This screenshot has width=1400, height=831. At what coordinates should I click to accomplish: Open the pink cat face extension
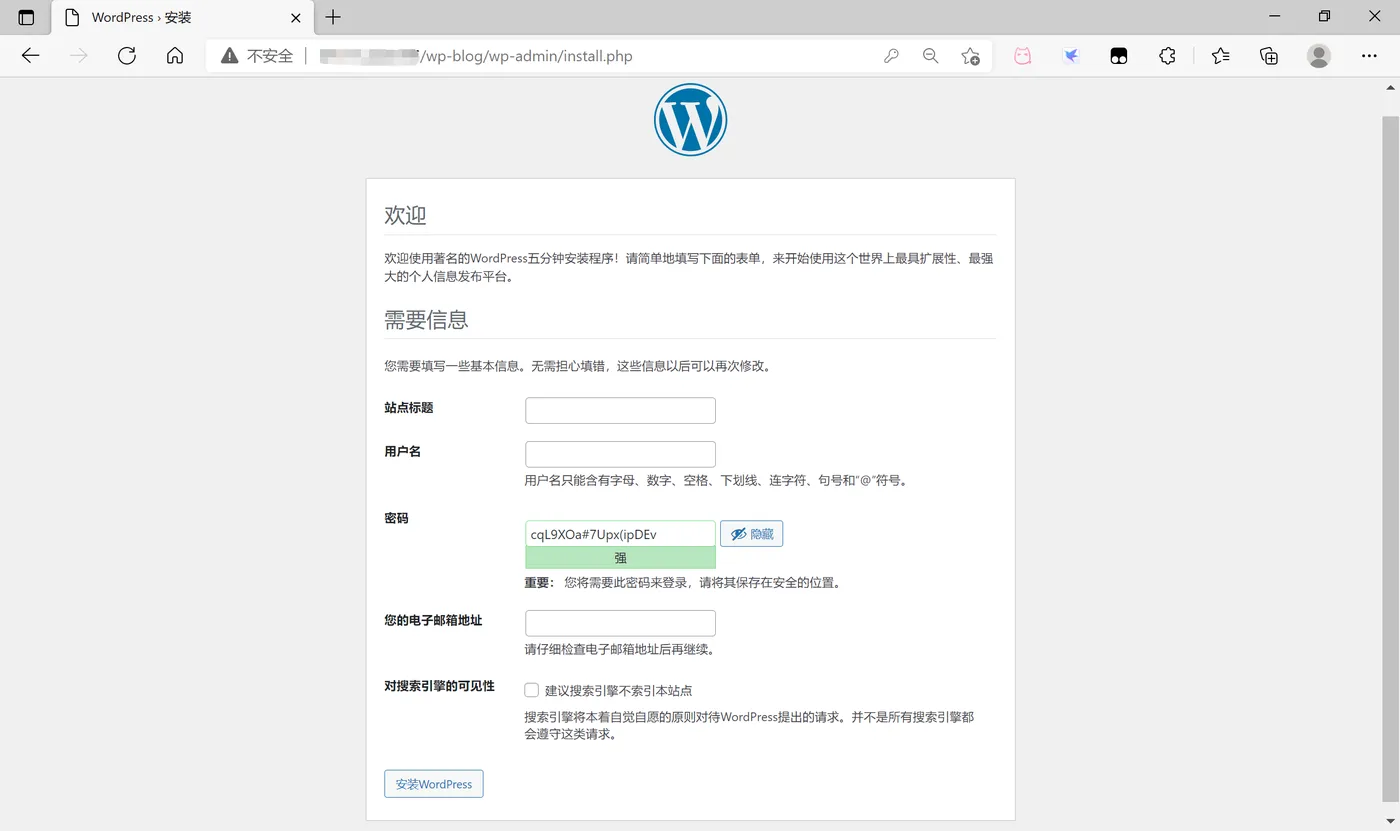pos(1023,56)
